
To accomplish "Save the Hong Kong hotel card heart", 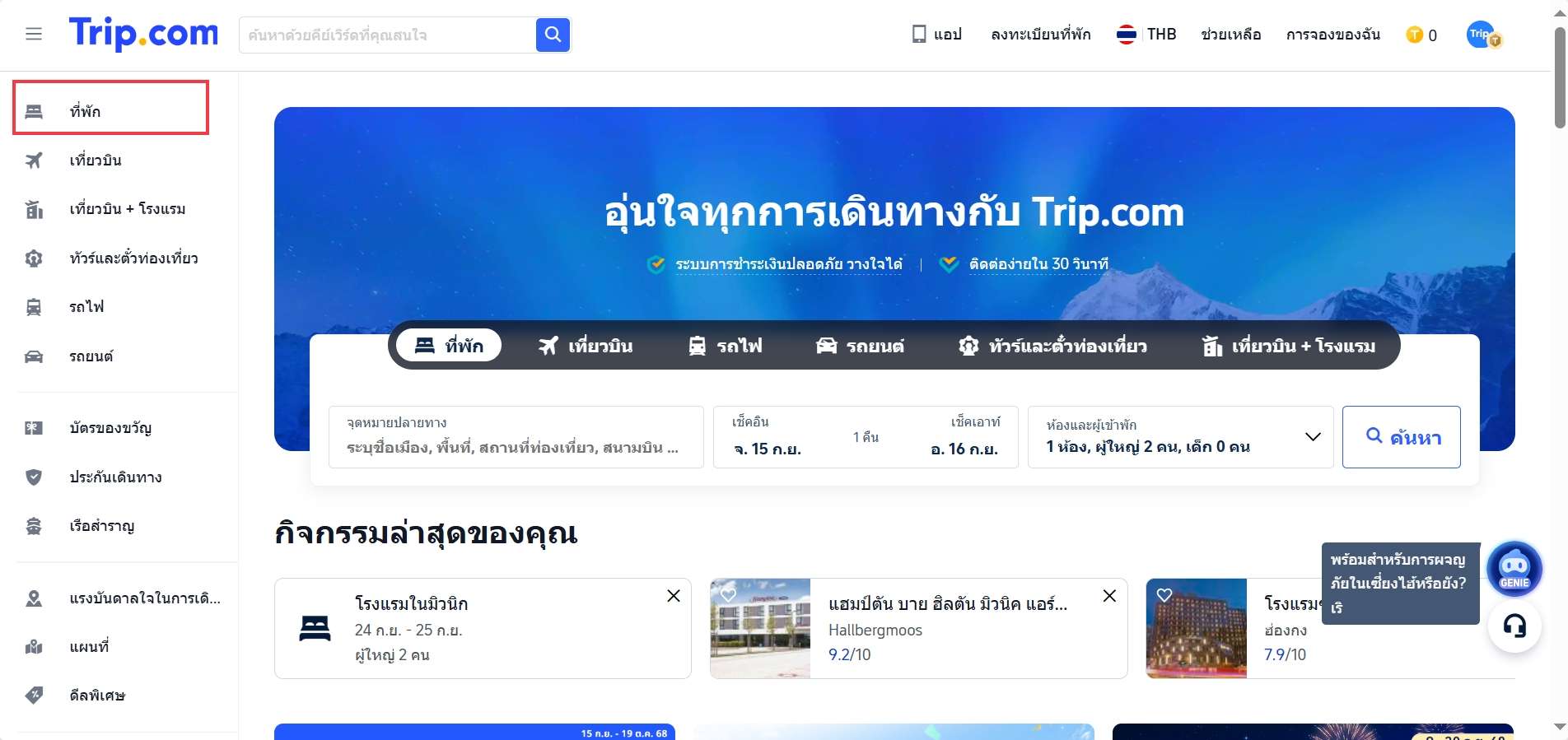I will [1164, 594].
